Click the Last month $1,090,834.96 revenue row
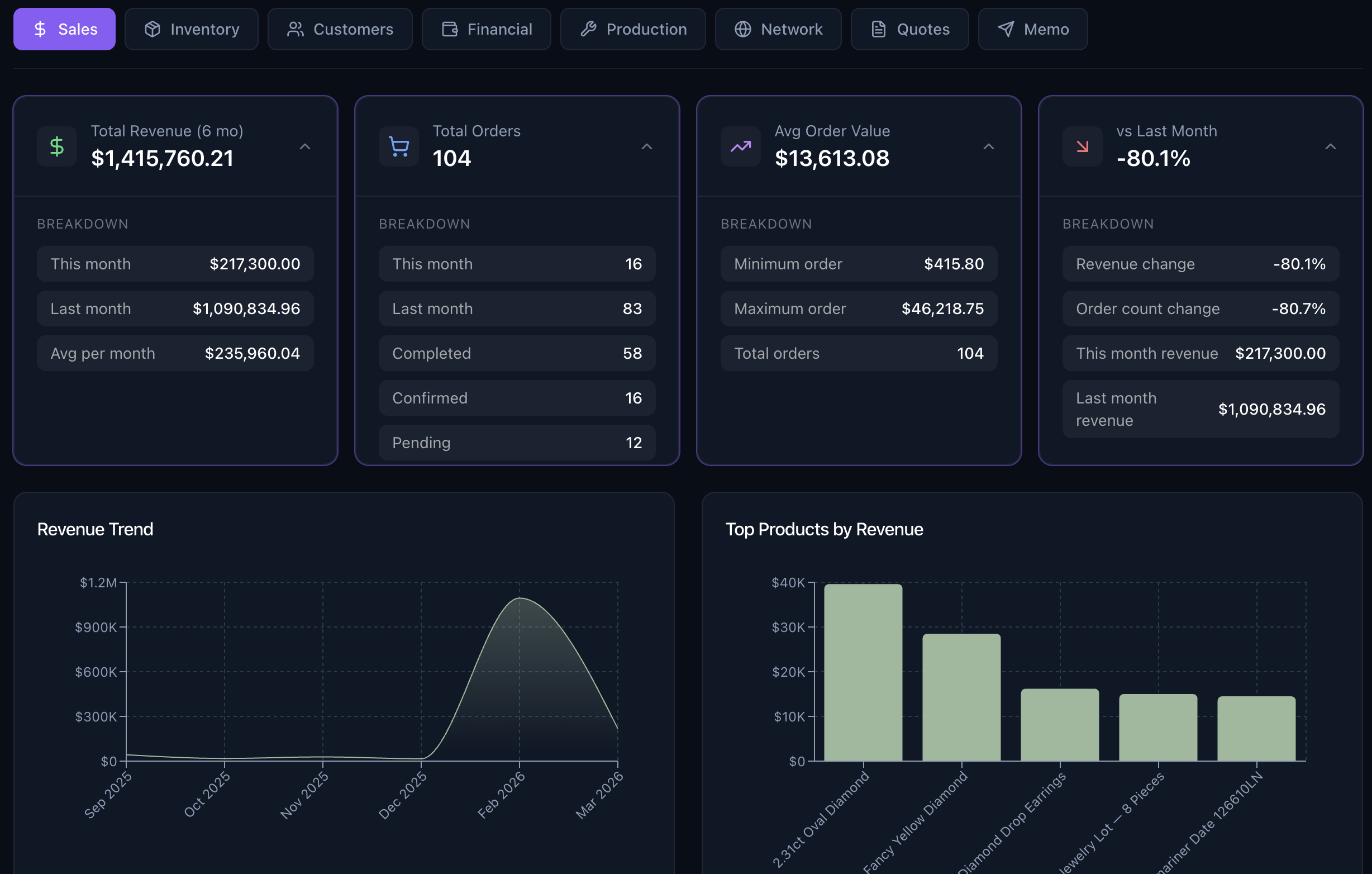The height and width of the screenshot is (874, 1372). pyautogui.click(x=175, y=308)
